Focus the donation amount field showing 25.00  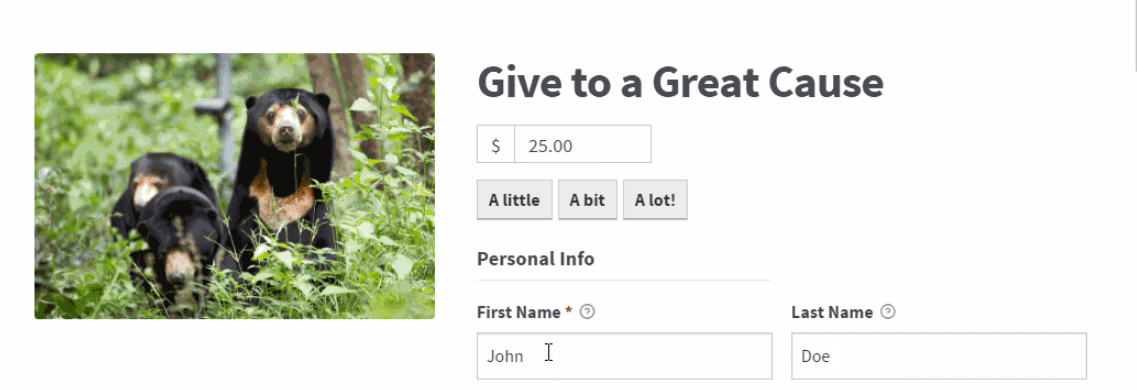(x=582, y=144)
